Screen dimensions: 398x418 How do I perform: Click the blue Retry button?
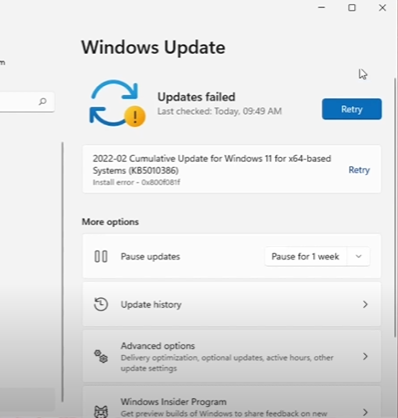click(352, 109)
